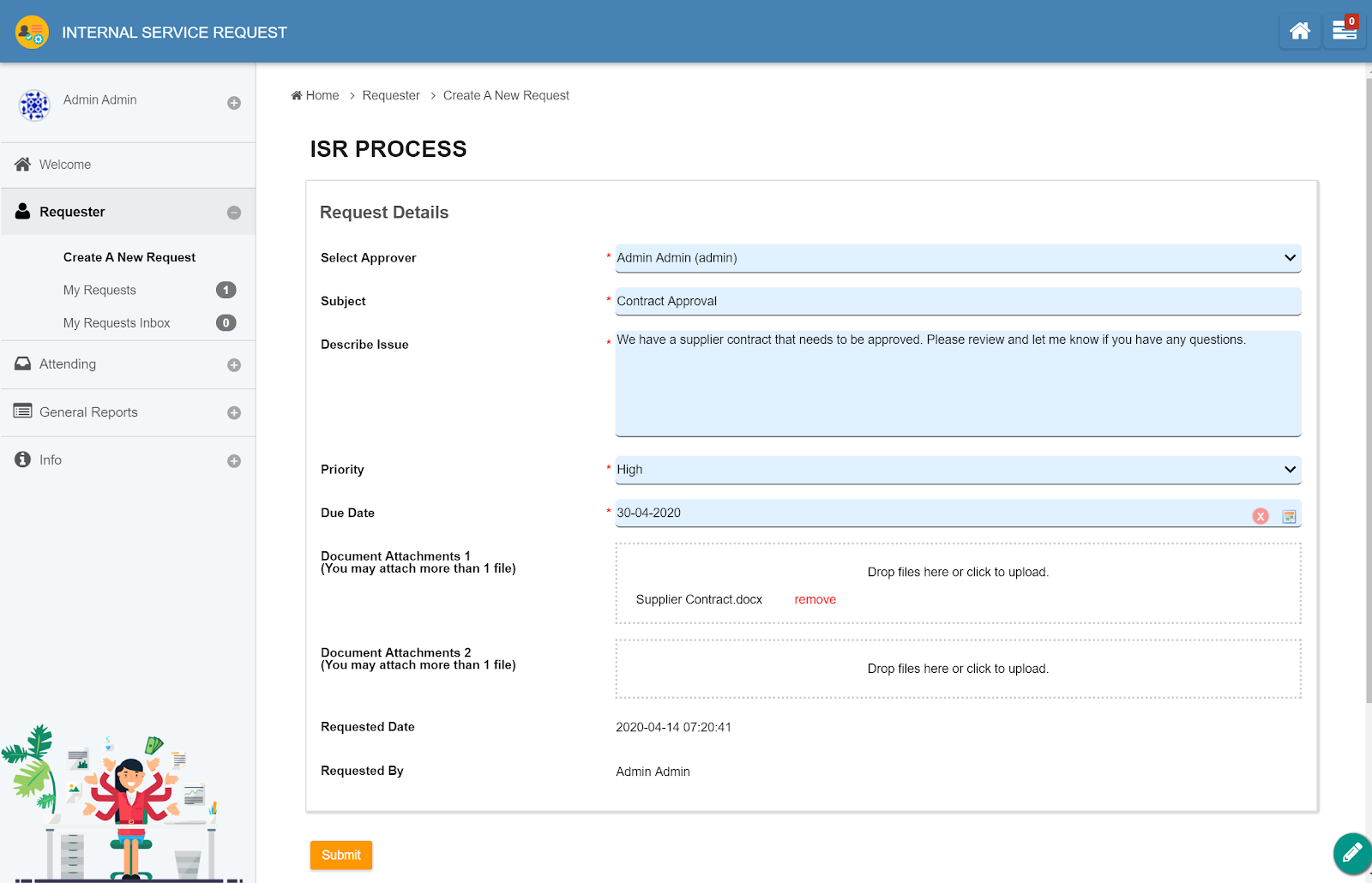Remove the Supplier Contract.docx attachment
Screen dimensions: 1372x883
pos(815,599)
